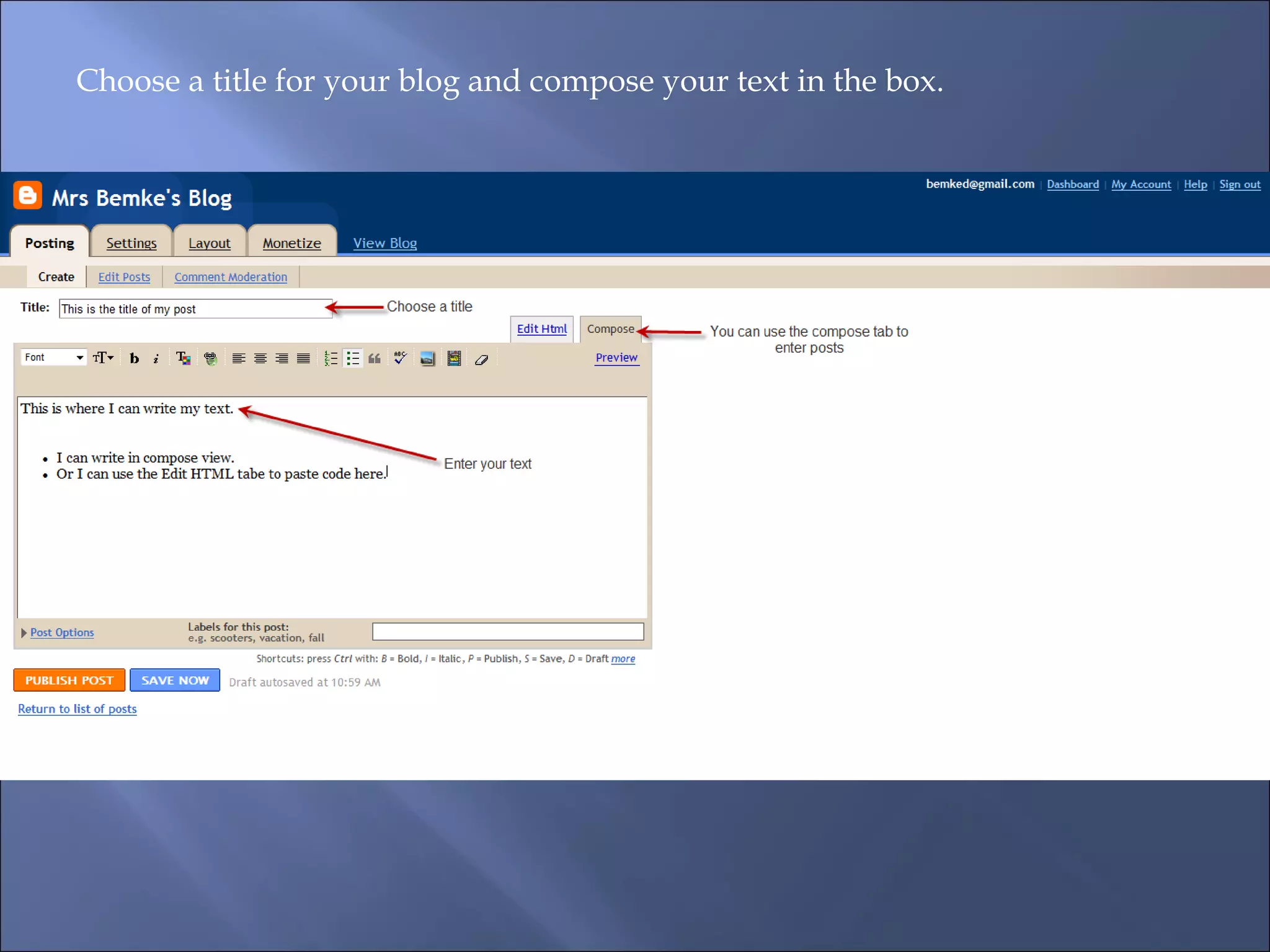Click the Labels for this post field
The width and height of the screenshot is (1270, 952).
coord(508,632)
